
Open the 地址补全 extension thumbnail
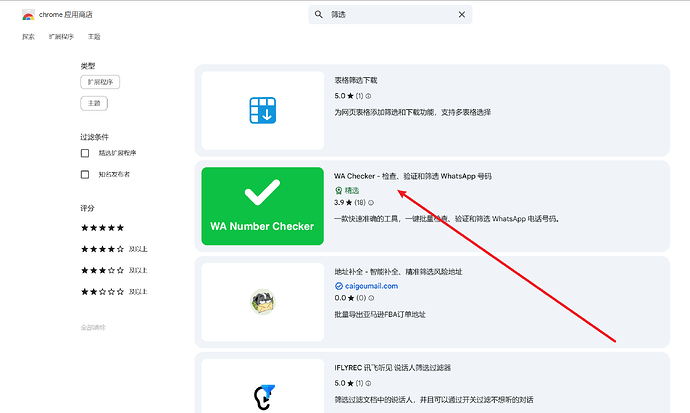[263, 302]
